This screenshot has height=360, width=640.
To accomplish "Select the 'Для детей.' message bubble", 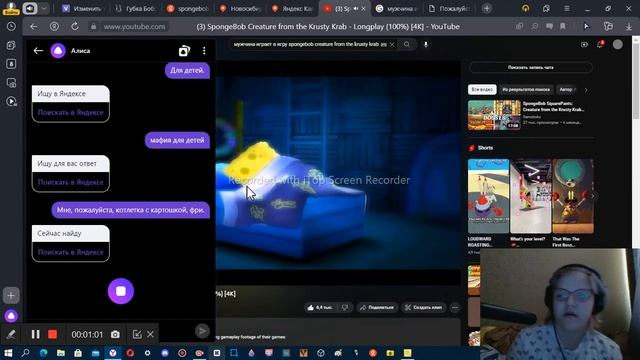I will (x=187, y=70).
